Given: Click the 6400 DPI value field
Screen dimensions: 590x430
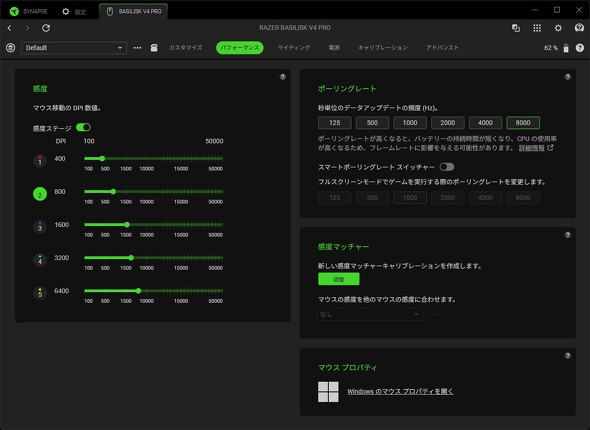Looking at the screenshot, I should click(x=62, y=291).
